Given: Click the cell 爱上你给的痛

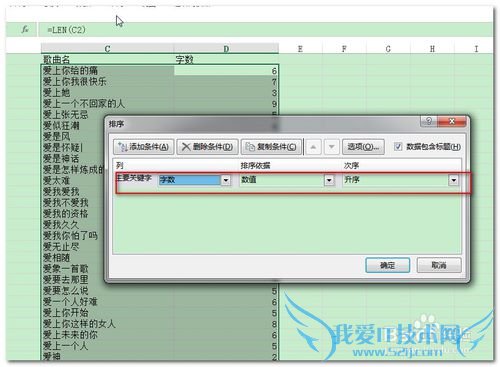Looking at the screenshot, I should [107, 71].
